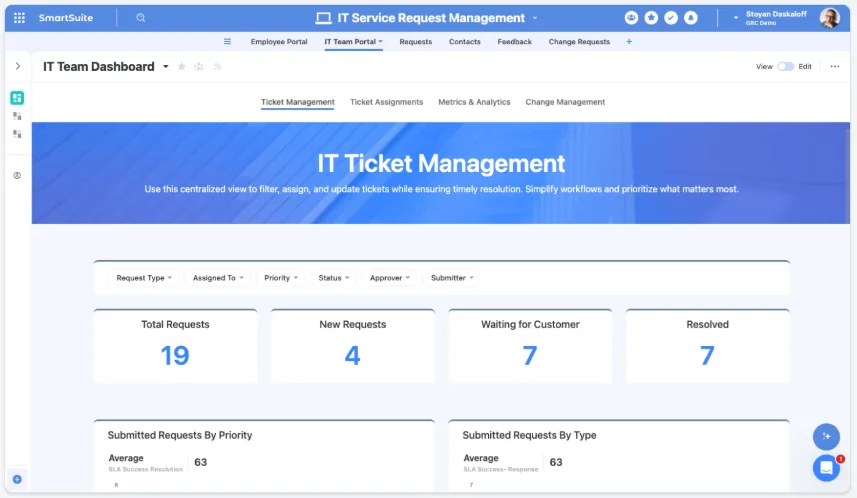Switch to the Change Management tab
Screen dimensions: 857x498
coord(565,102)
